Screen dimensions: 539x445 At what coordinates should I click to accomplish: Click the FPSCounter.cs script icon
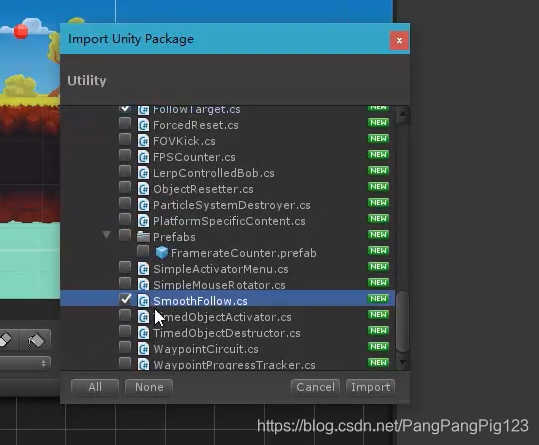[143, 157]
